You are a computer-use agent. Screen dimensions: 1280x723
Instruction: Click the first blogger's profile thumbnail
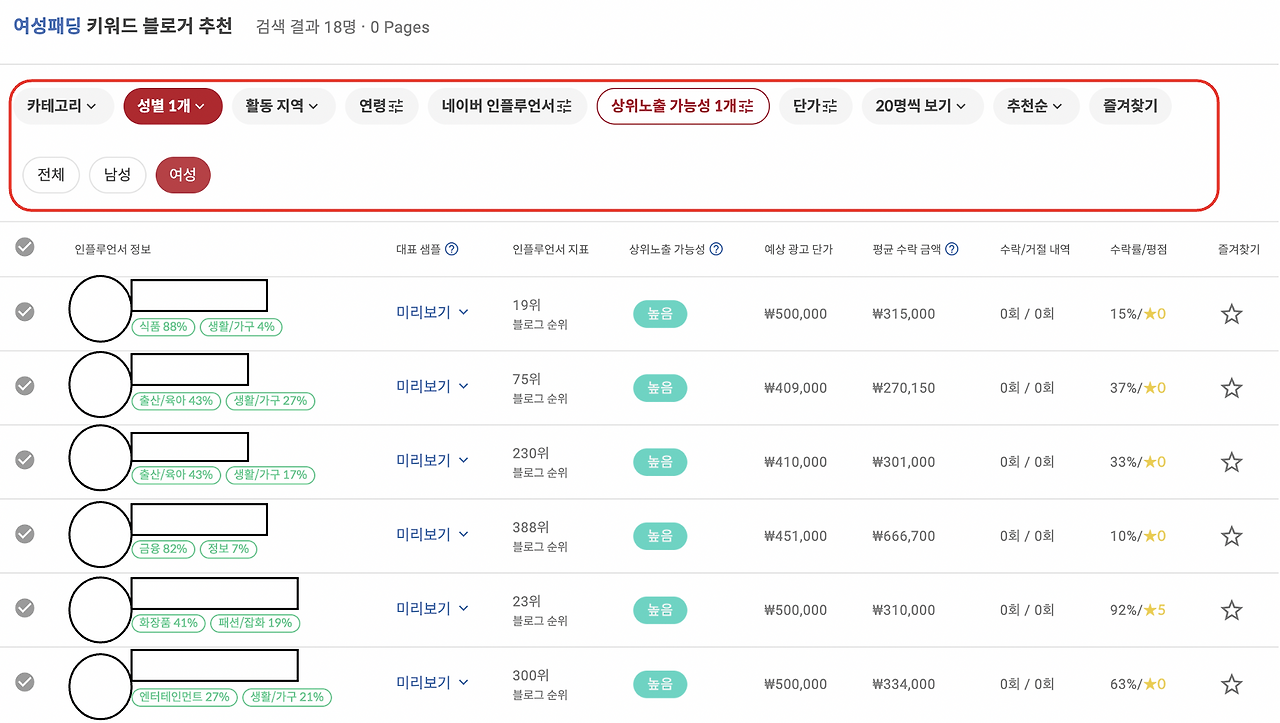pos(100,309)
